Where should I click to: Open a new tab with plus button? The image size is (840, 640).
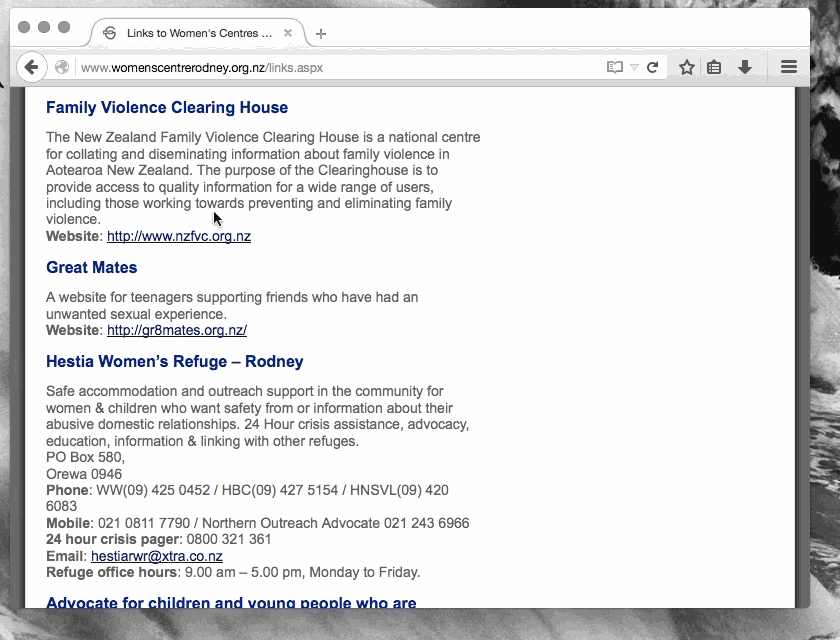coord(321,34)
